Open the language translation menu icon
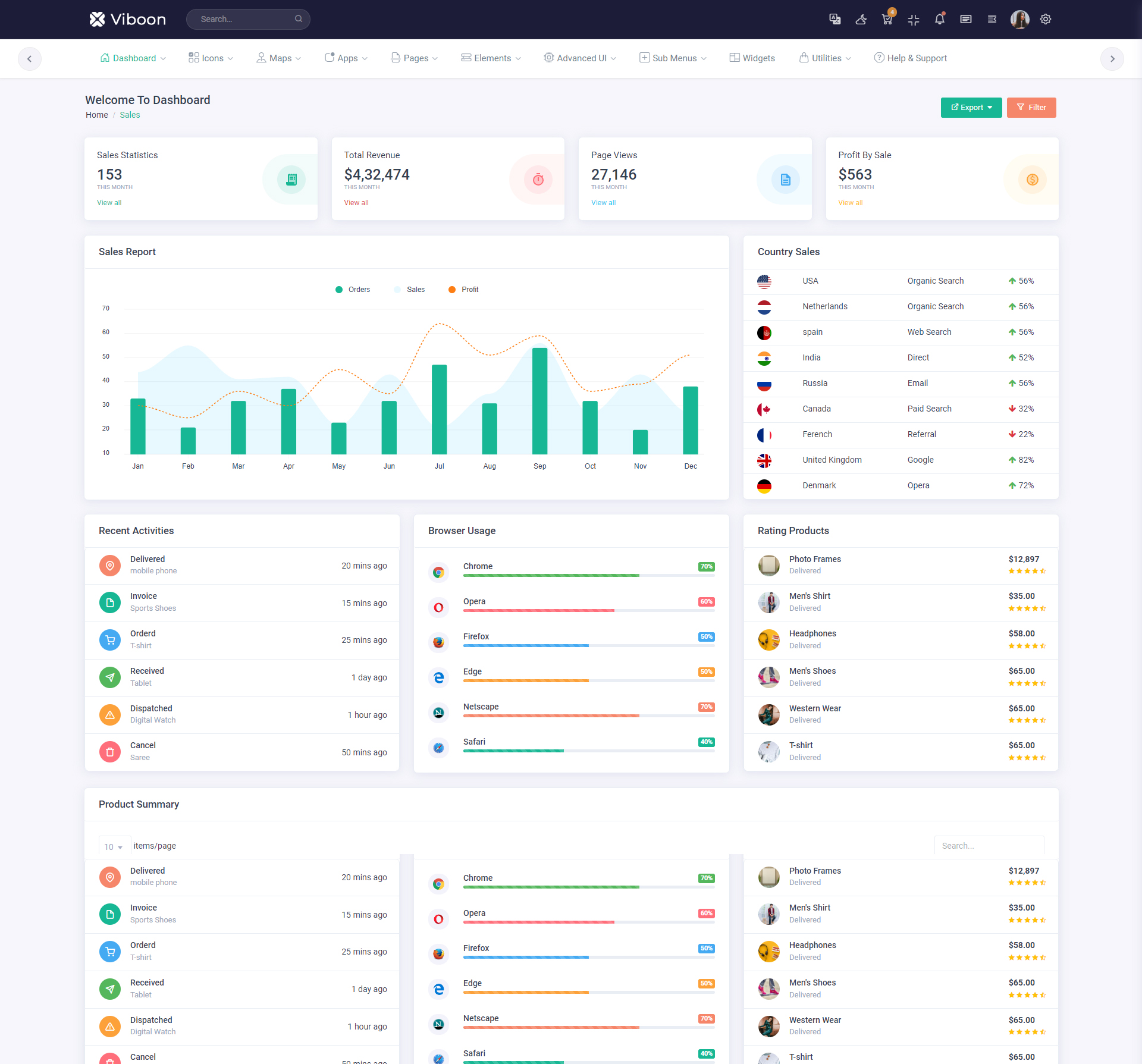The image size is (1142, 1064). pyautogui.click(x=834, y=19)
